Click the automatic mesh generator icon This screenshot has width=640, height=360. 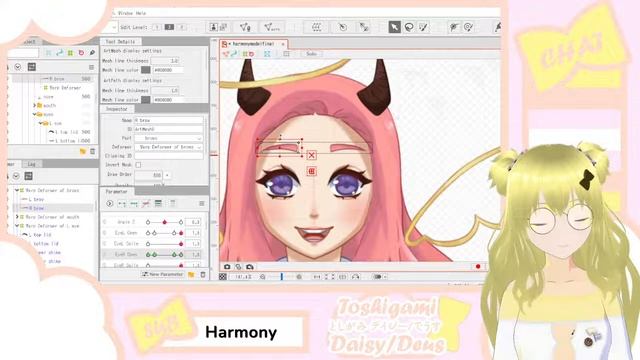pos(271,27)
